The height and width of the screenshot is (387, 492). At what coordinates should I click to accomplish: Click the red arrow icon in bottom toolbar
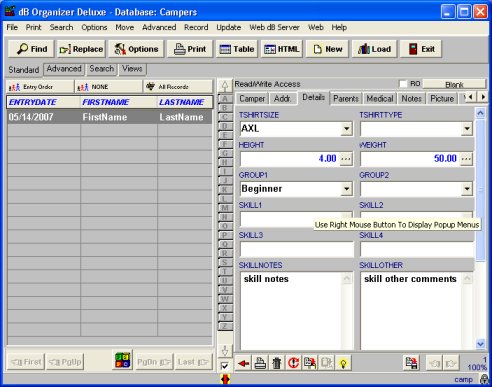(244, 363)
